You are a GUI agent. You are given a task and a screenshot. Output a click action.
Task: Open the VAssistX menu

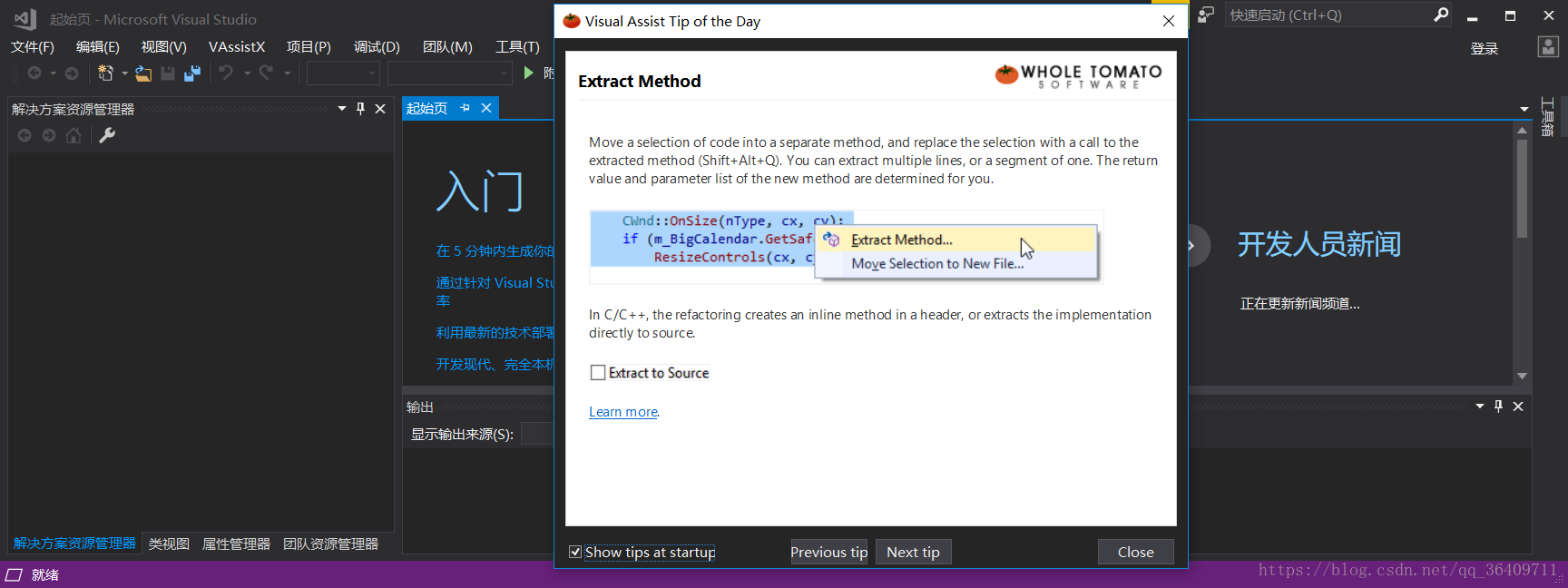237,47
